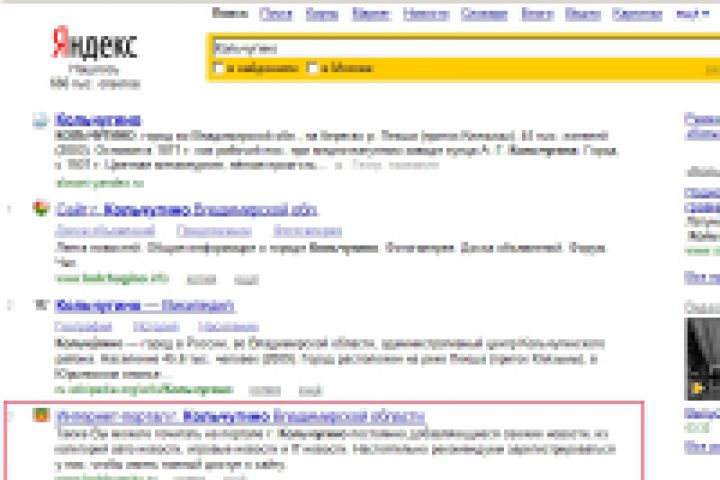Image resolution: width=720 pixels, height=480 pixels.
Task: Click the green slovari.yandex.ru URL
Action: pos(99,183)
